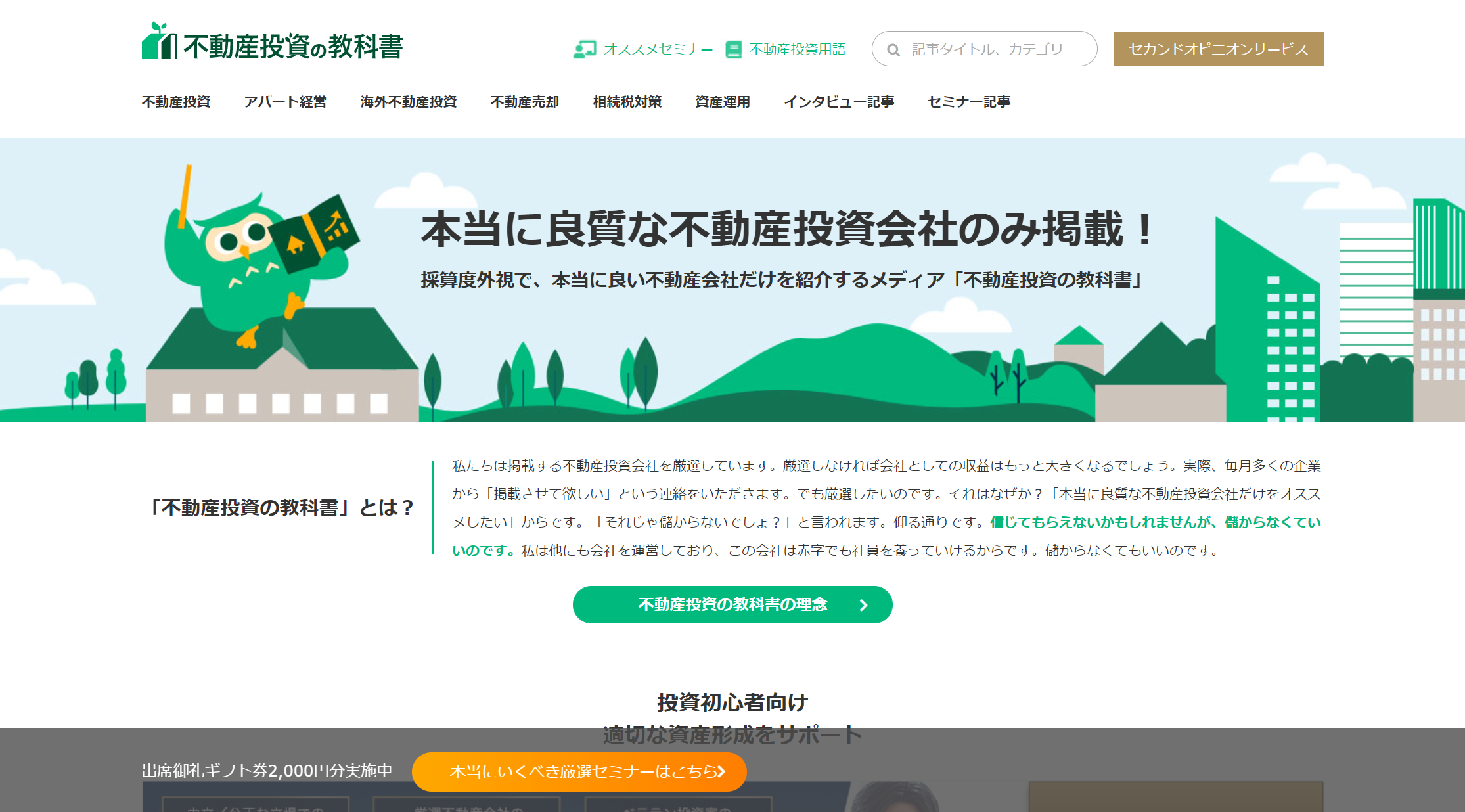Select 資産運用 menu item
Screen dimensions: 1465x812
click(722, 102)
